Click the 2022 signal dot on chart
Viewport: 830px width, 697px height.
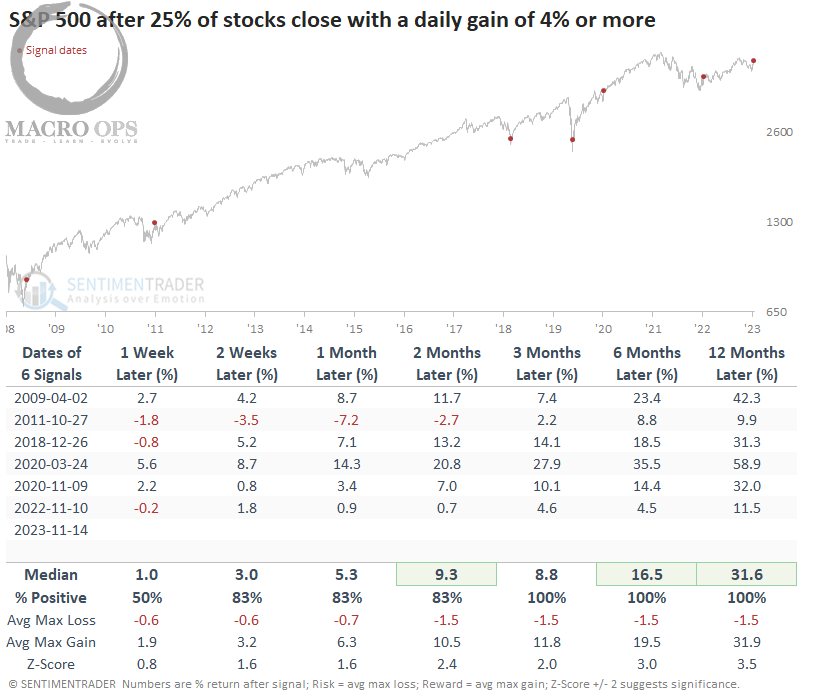pos(703,77)
